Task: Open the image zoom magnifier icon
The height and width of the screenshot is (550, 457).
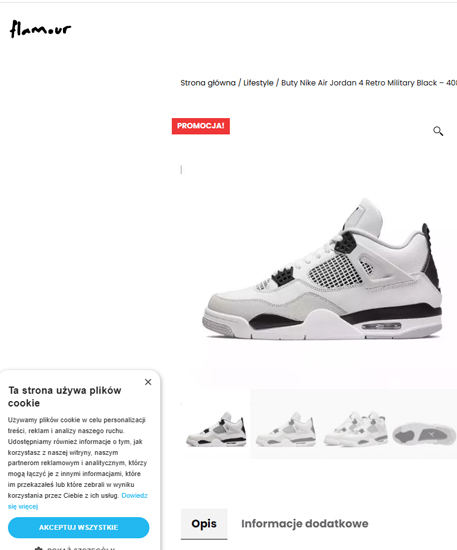Action: (x=438, y=131)
